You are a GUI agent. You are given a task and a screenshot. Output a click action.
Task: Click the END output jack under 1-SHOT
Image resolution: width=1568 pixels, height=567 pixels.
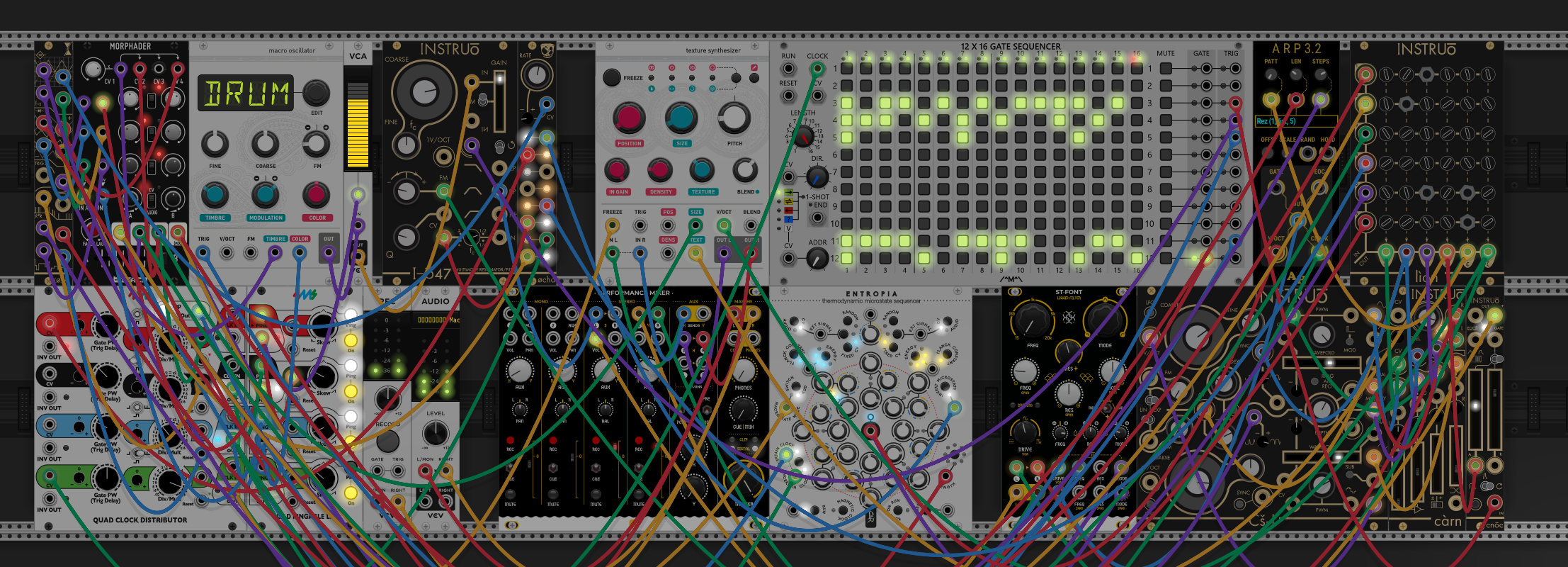[817, 218]
